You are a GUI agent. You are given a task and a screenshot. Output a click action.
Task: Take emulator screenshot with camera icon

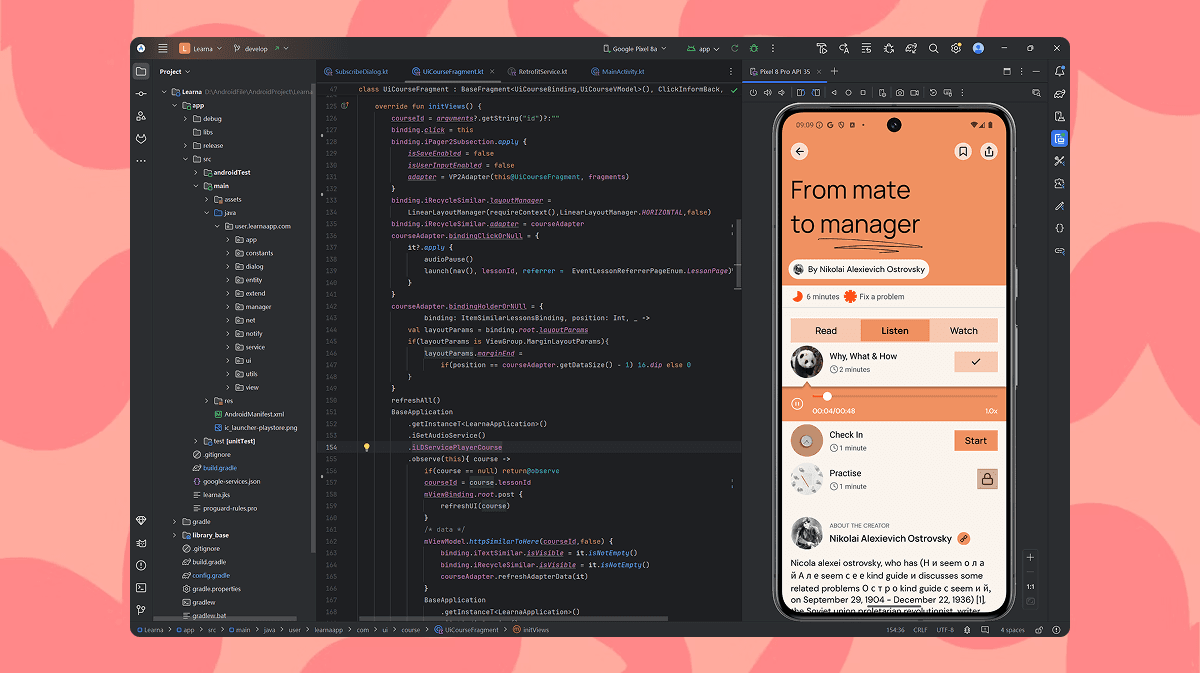pos(899,93)
